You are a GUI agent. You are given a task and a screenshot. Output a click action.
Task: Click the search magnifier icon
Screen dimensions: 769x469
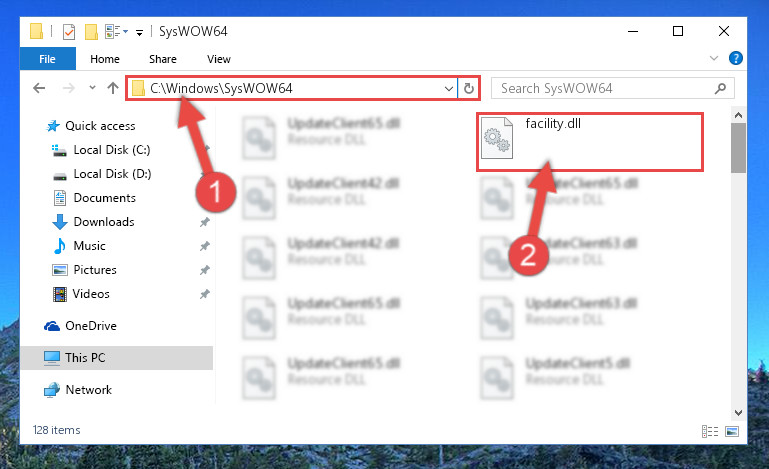point(720,88)
